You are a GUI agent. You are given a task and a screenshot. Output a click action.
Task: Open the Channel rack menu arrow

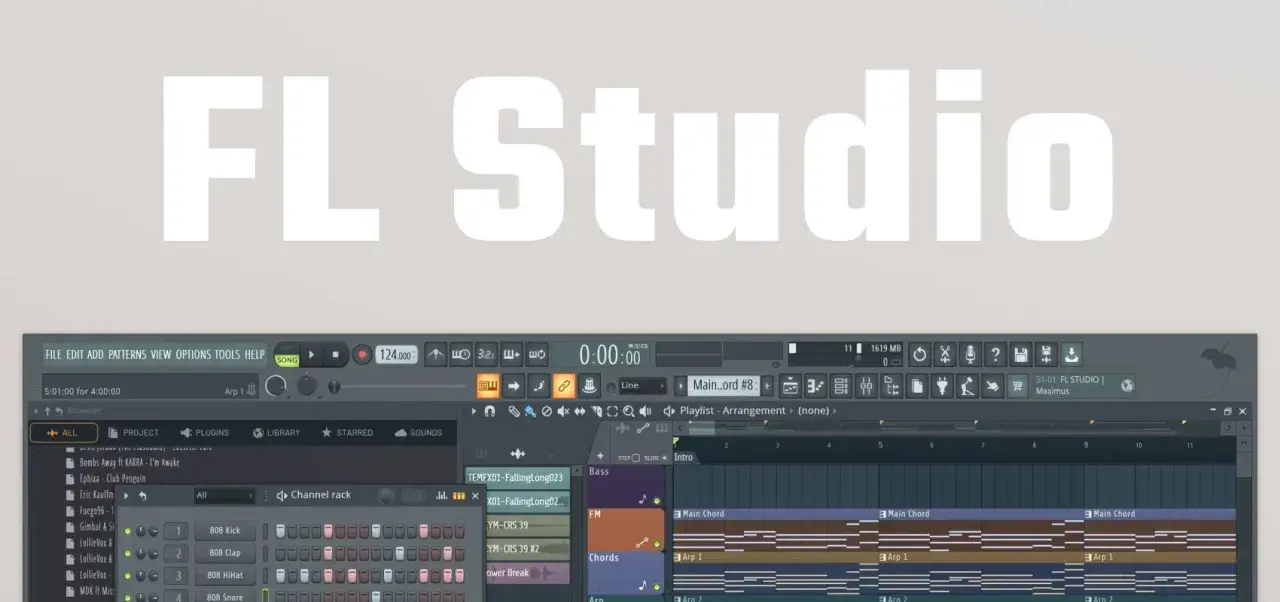click(126, 495)
